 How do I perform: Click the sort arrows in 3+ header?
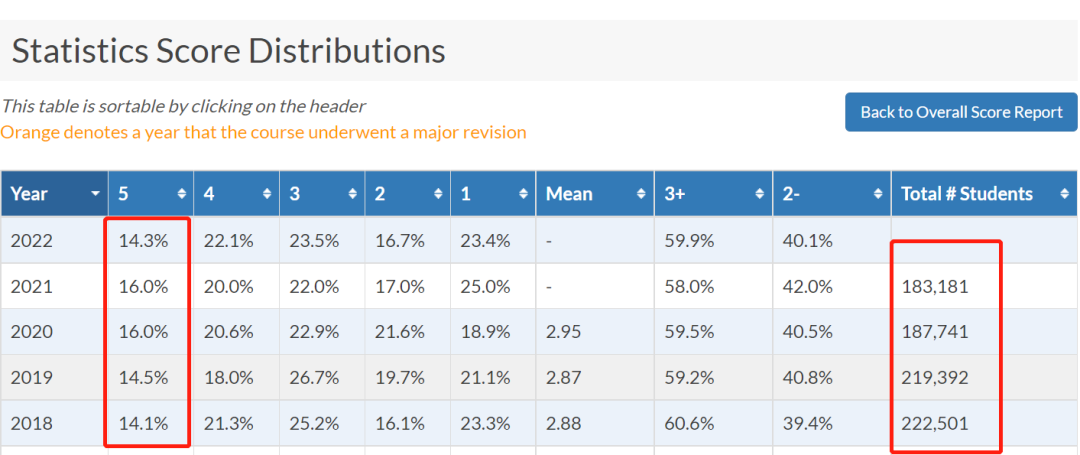pyautogui.click(x=760, y=195)
